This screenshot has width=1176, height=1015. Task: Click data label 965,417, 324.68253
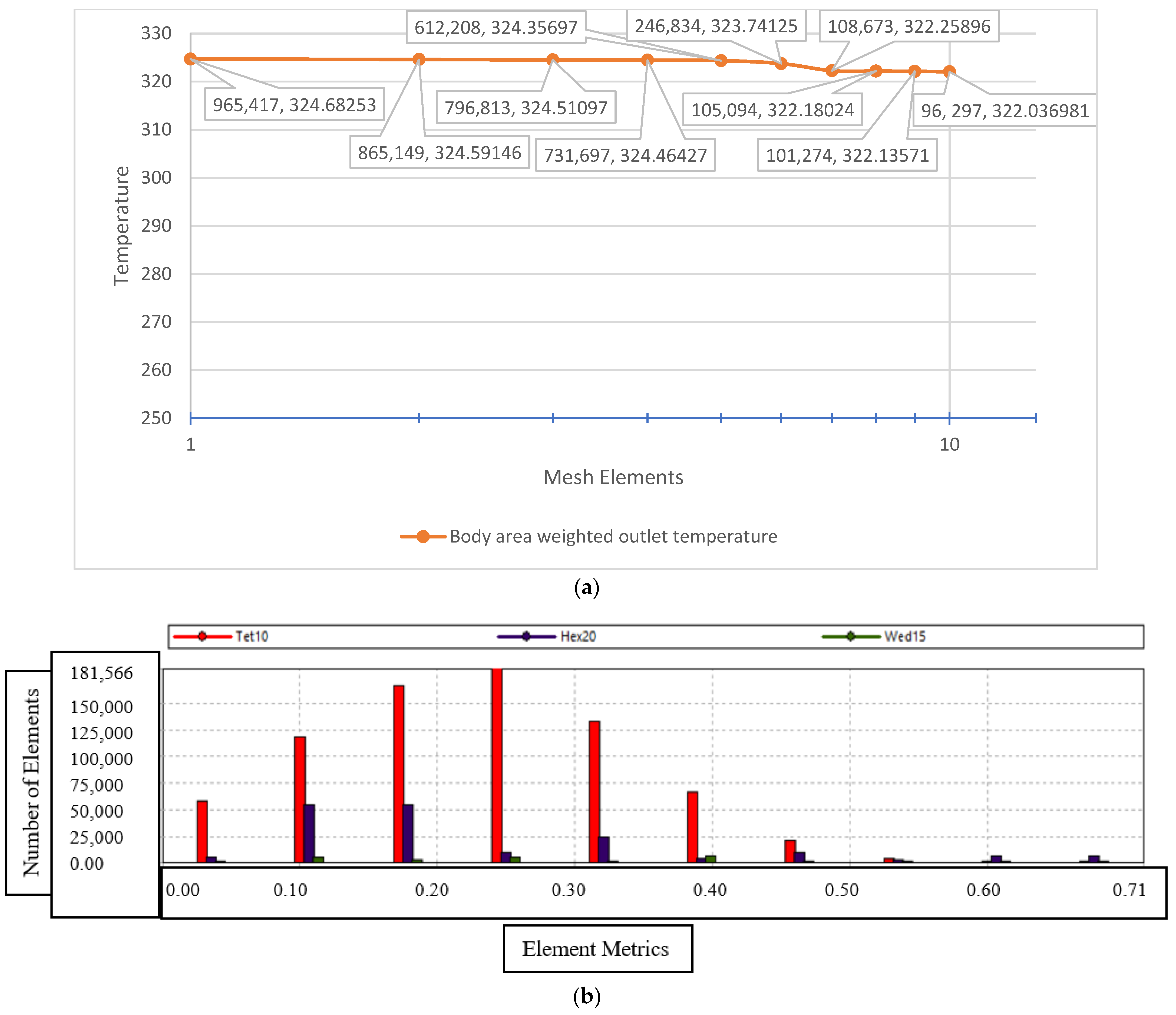[294, 104]
